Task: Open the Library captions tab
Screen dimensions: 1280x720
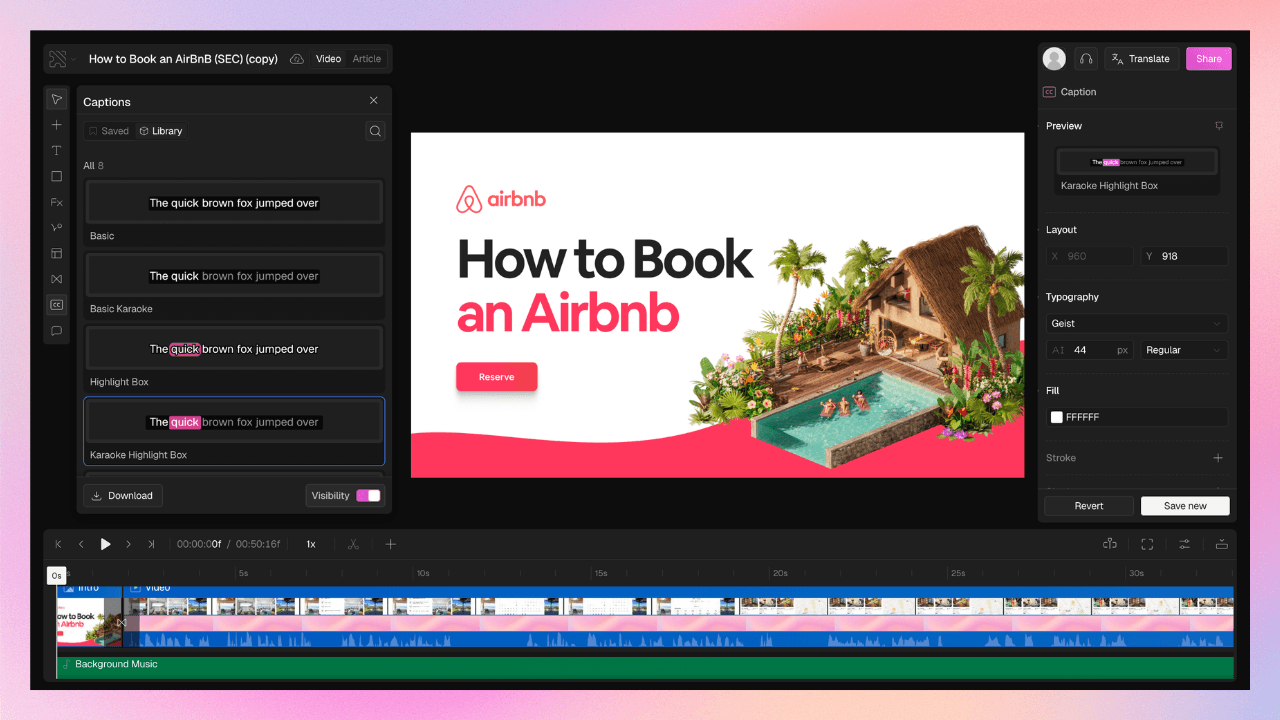Action: 161,131
